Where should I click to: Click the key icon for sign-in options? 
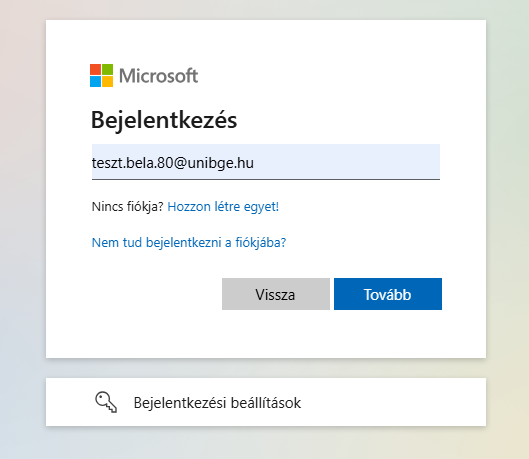[x=106, y=402]
